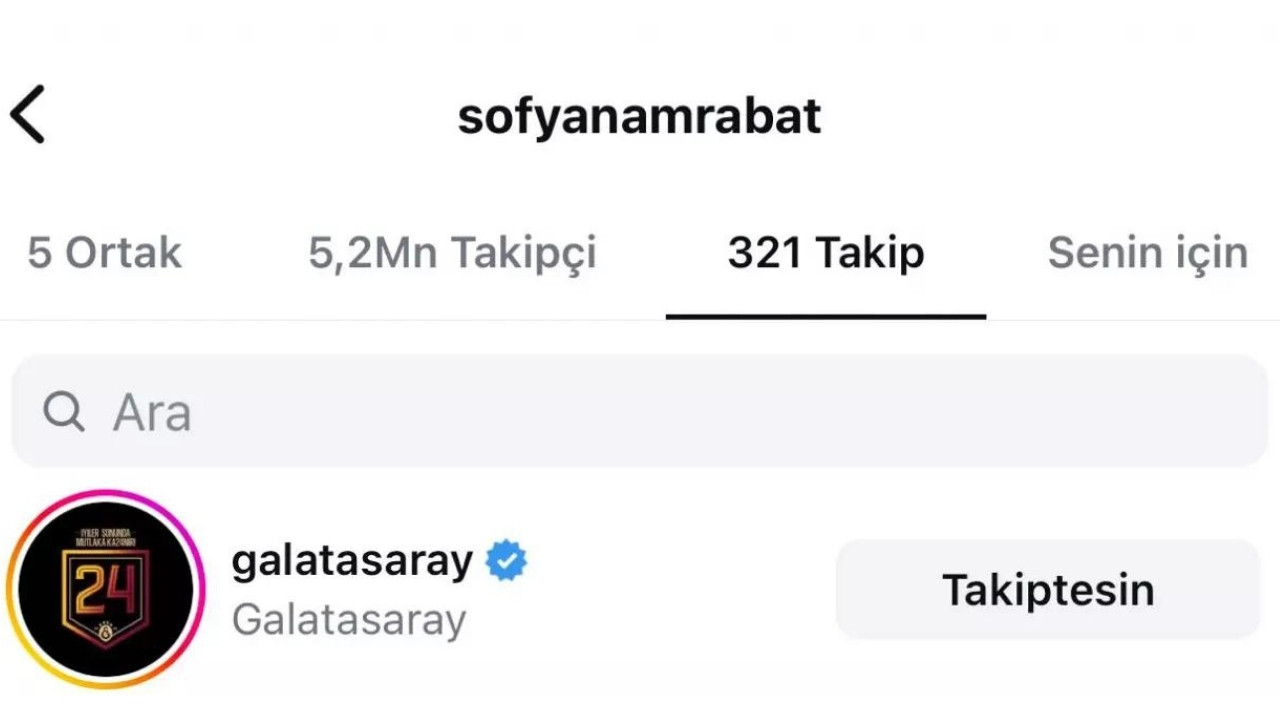Screen dimensions: 1280x720
Task: Tap the magnifier icon in search bar
Action: 64,411
